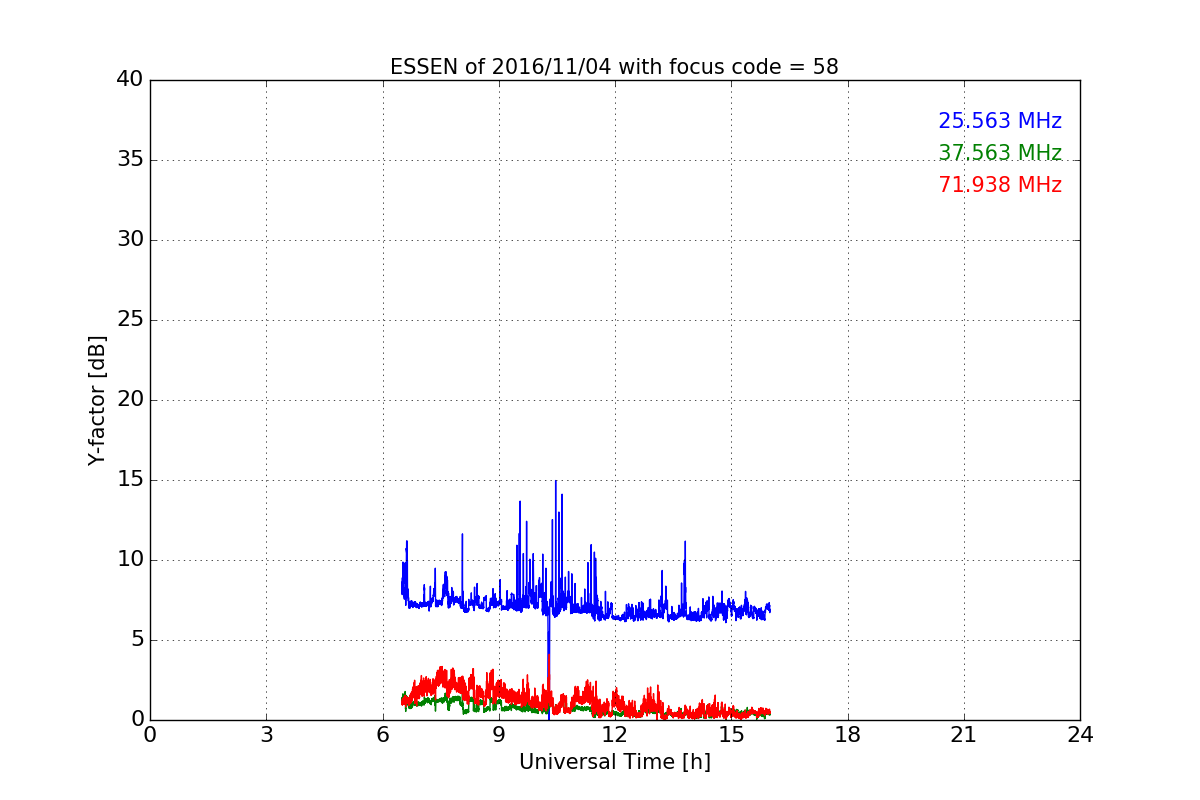Click the plot title 'ESSEN of 2016/11/04 with focus code = 58'
This screenshot has width=1200, height=800.
614,67
